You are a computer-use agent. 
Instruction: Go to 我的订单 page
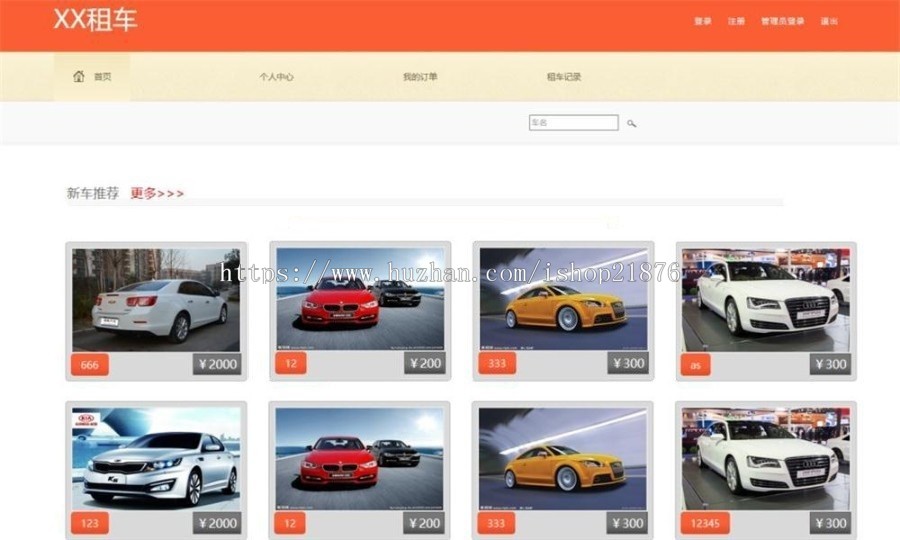coord(420,77)
